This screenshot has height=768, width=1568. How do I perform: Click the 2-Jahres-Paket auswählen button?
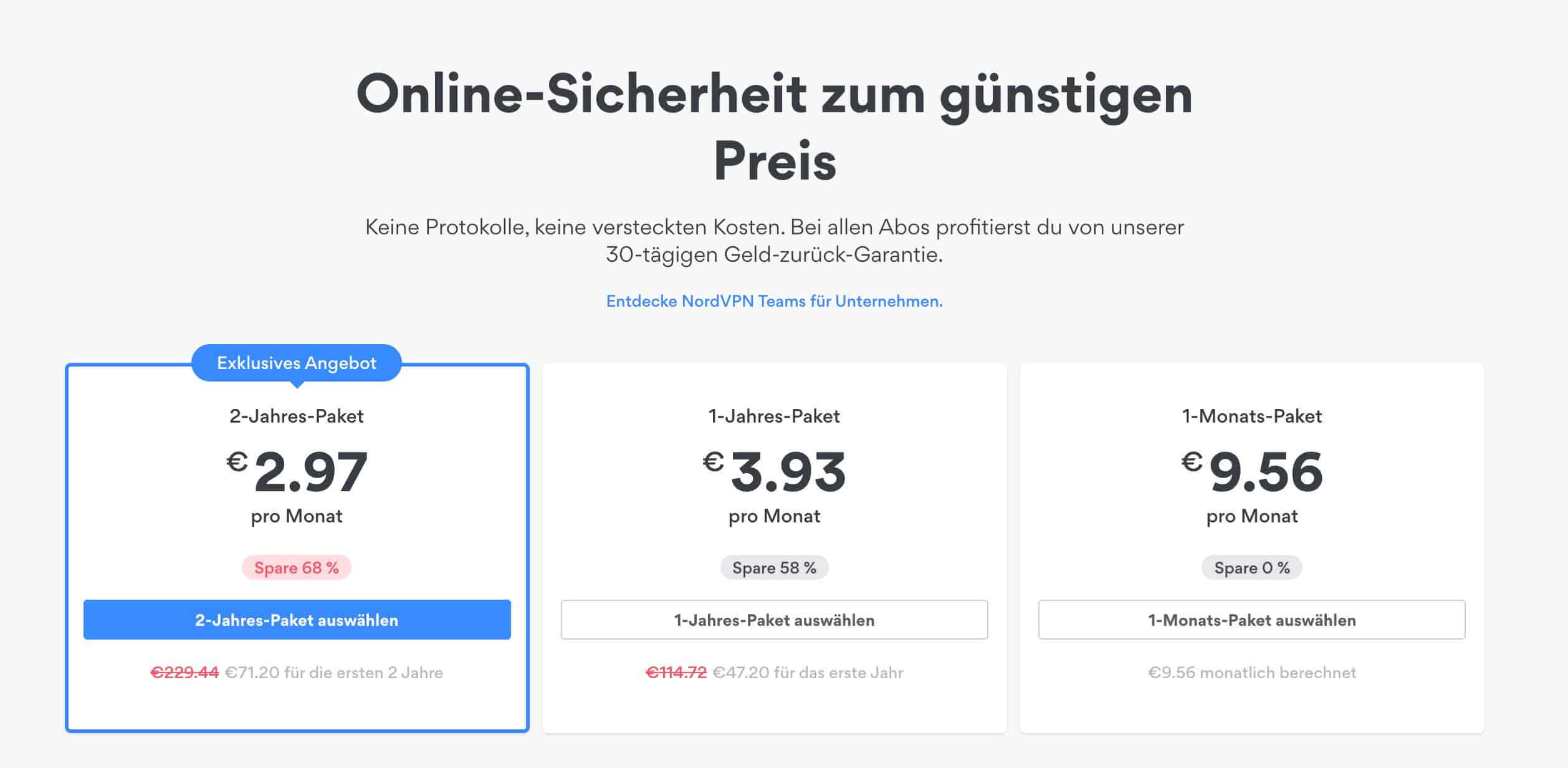297,620
